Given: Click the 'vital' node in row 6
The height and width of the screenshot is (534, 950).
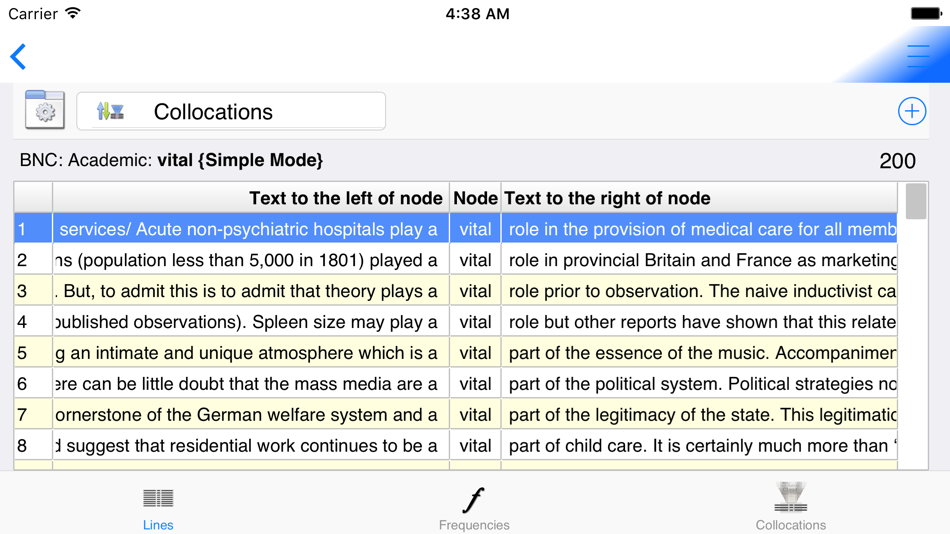Looking at the screenshot, I should tap(475, 384).
